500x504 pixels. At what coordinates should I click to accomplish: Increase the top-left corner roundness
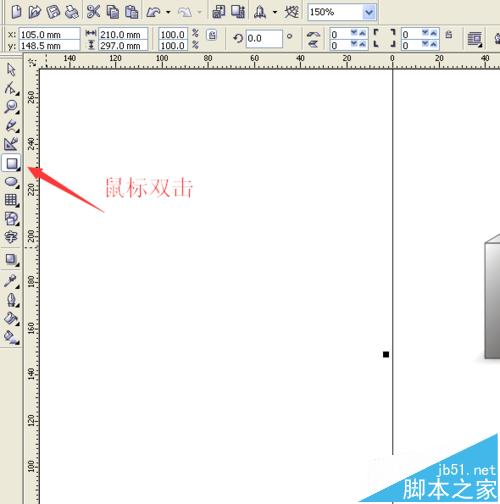pos(362,33)
